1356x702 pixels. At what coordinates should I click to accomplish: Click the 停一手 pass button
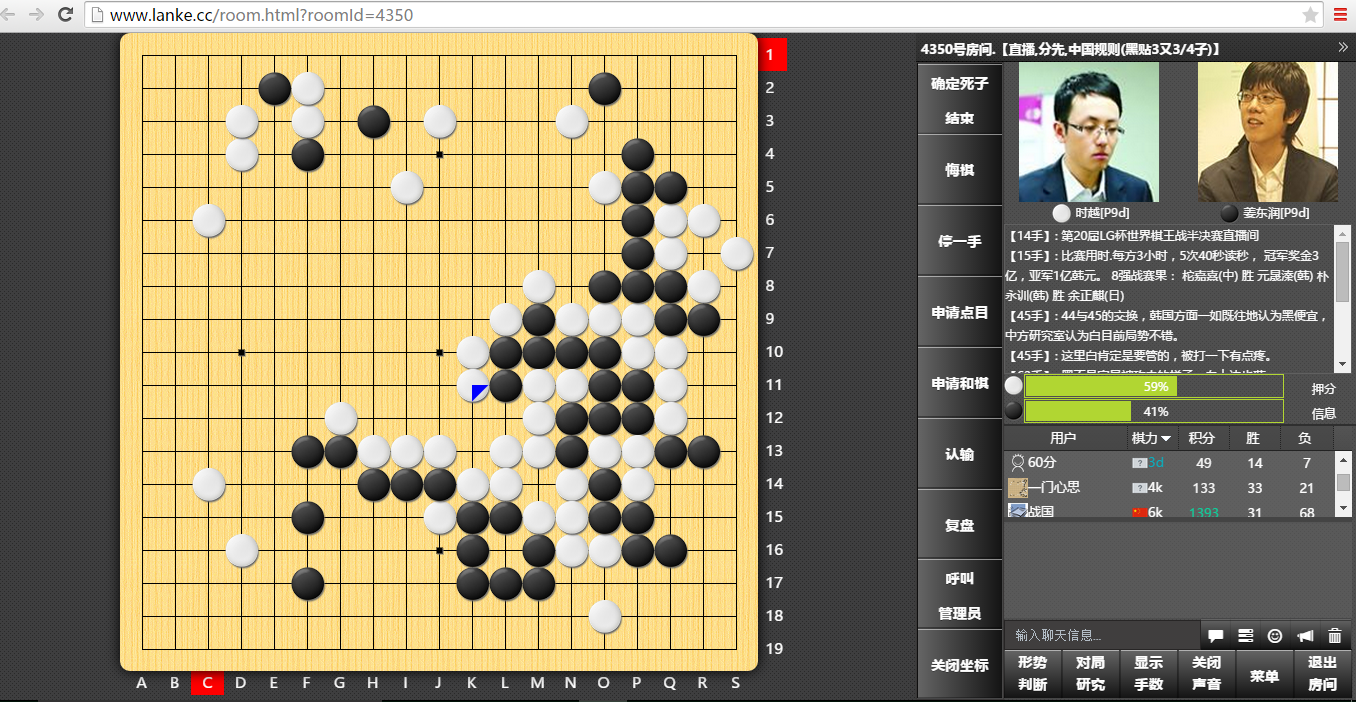(x=960, y=241)
